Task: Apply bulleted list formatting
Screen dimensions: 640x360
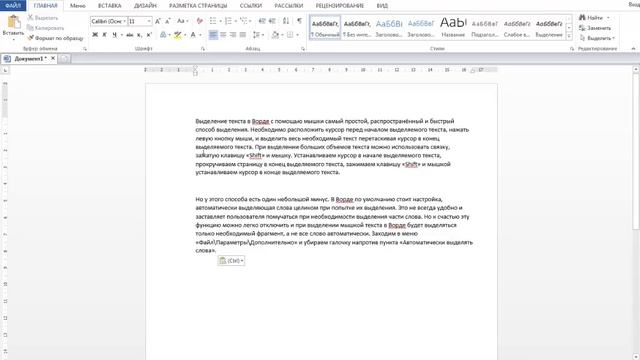Action: click(x=213, y=21)
